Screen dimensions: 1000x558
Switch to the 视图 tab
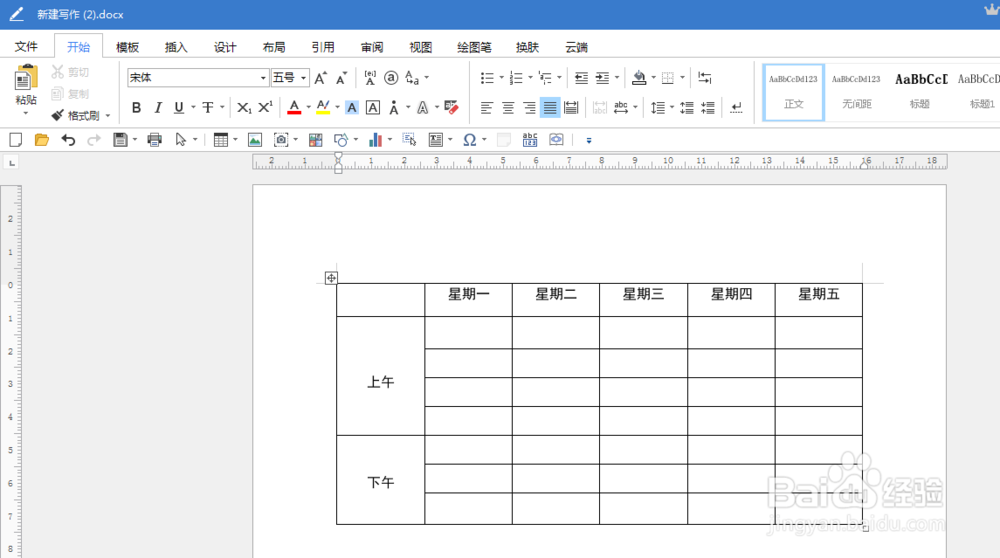(421, 47)
